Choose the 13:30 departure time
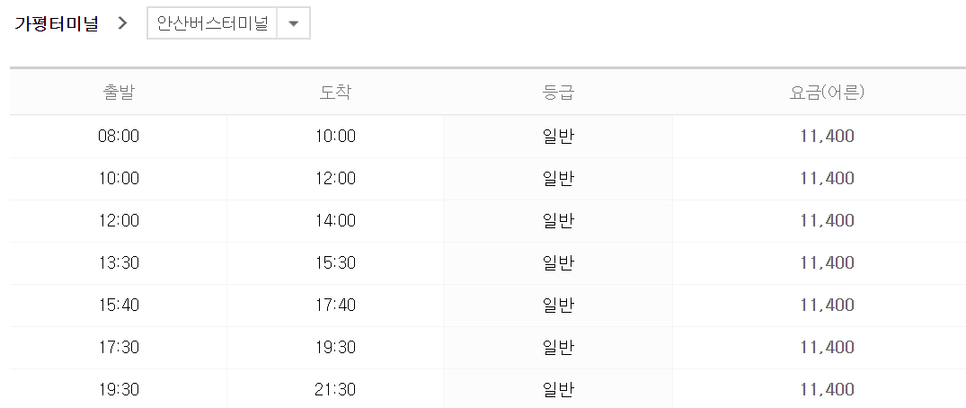Image resolution: width=966 pixels, height=408 pixels. (118, 262)
